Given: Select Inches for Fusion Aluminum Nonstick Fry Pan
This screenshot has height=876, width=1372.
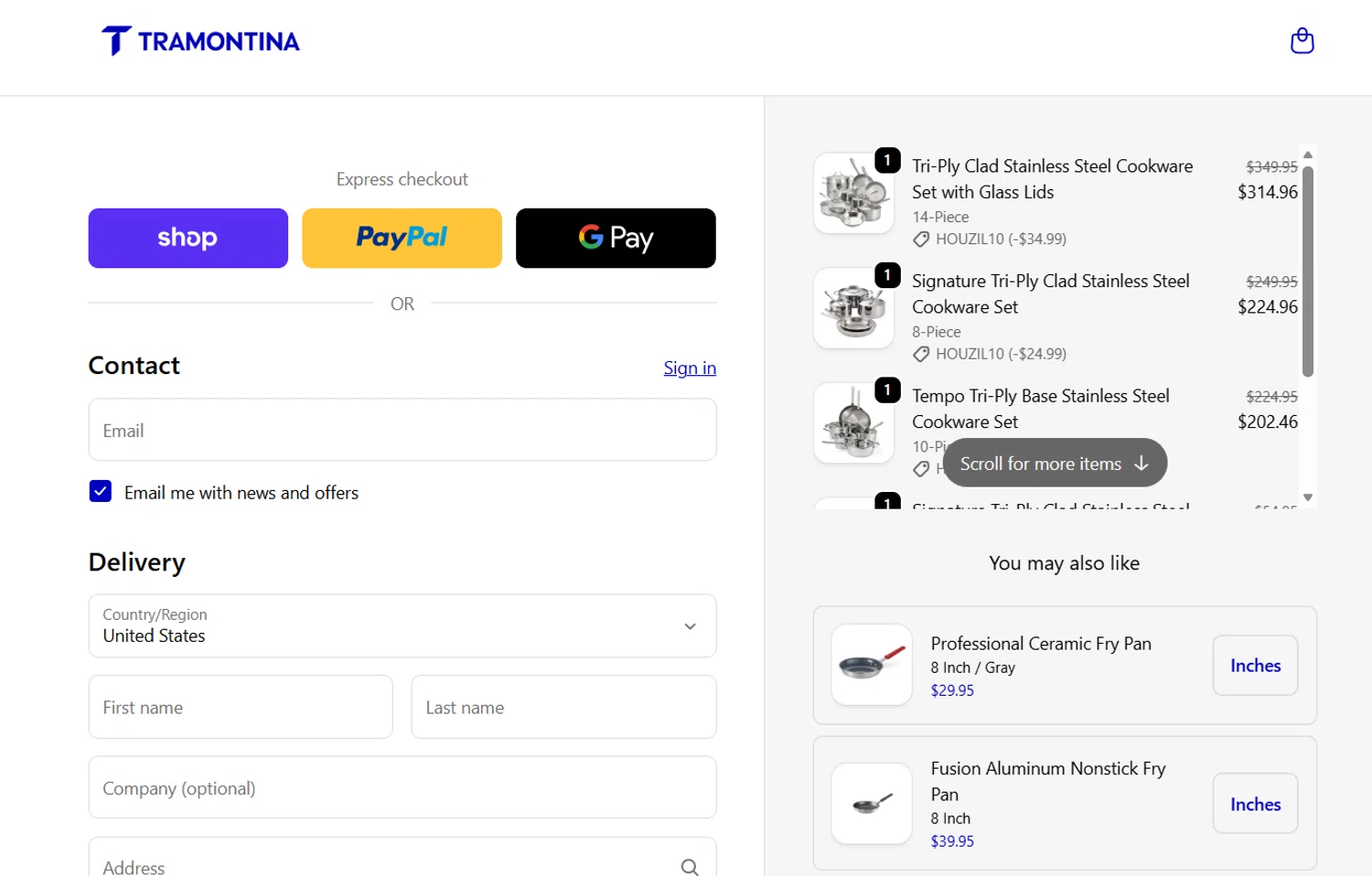Looking at the screenshot, I should click(x=1255, y=804).
